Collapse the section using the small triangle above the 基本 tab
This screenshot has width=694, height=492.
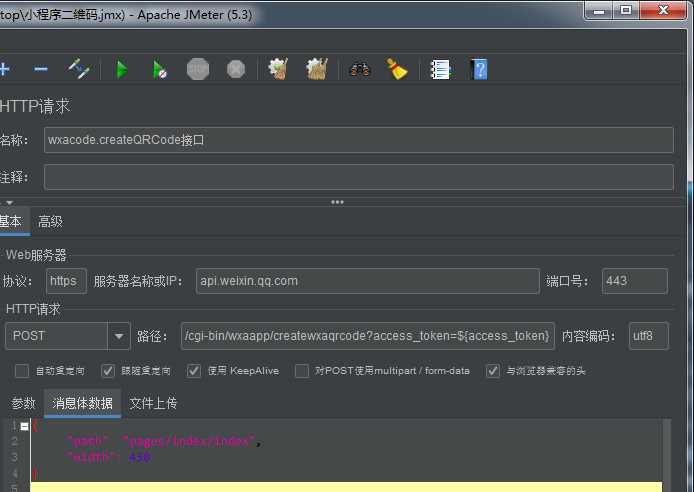coord(9,203)
